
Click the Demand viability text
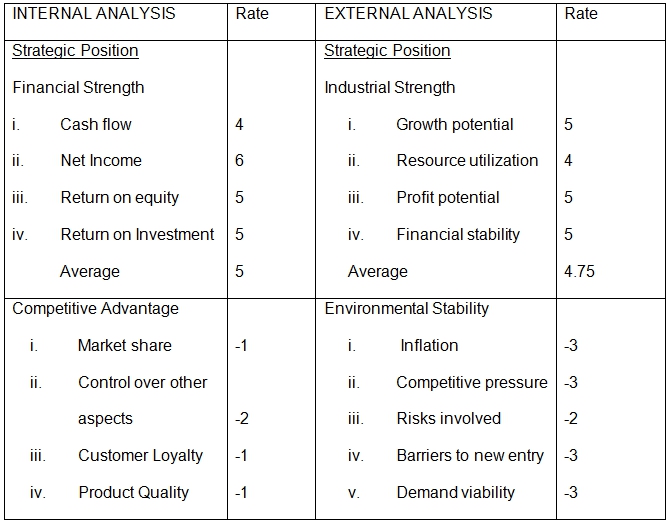(455, 493)
